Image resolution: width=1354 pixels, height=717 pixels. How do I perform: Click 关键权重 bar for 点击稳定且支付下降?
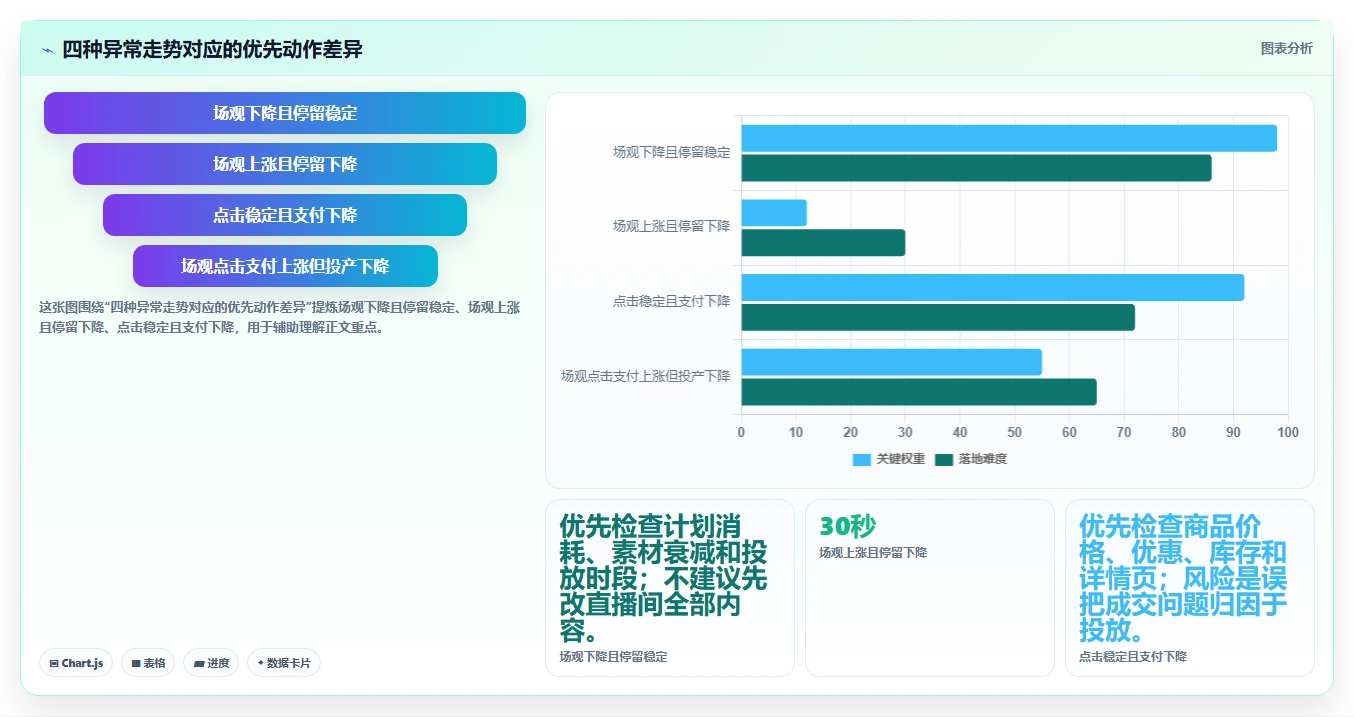[993, 288]
